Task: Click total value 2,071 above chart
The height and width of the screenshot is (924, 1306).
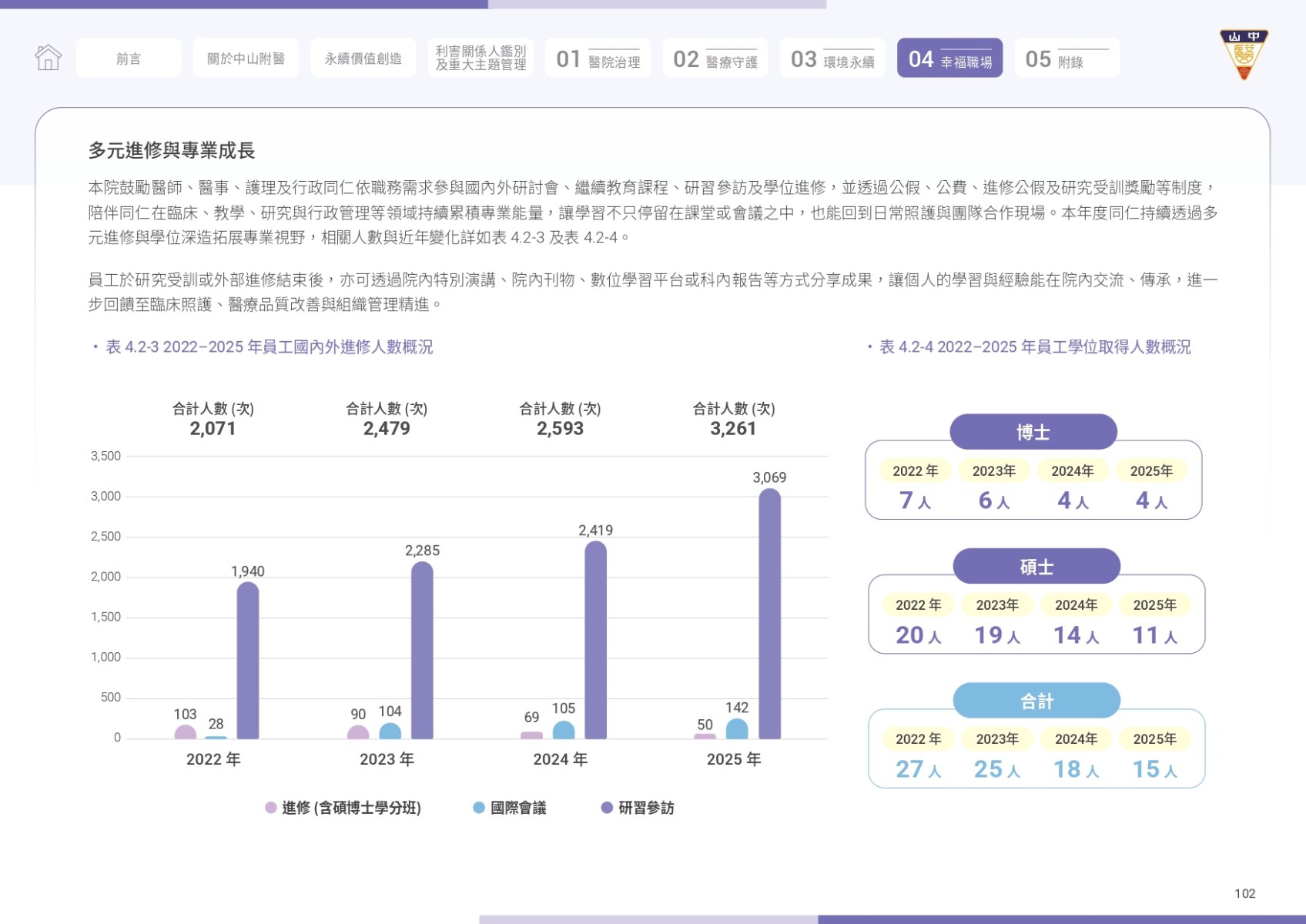Action: pos(213,429)
